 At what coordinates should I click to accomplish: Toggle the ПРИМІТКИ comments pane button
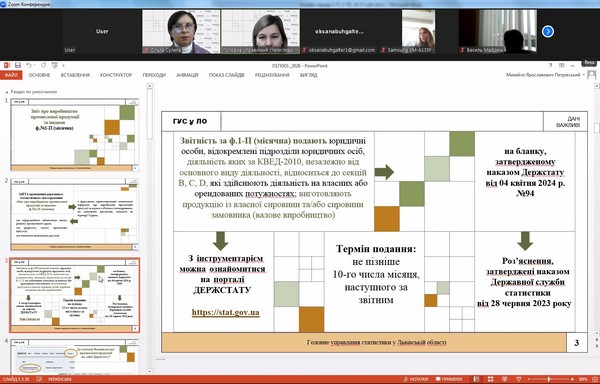point(449,379)
